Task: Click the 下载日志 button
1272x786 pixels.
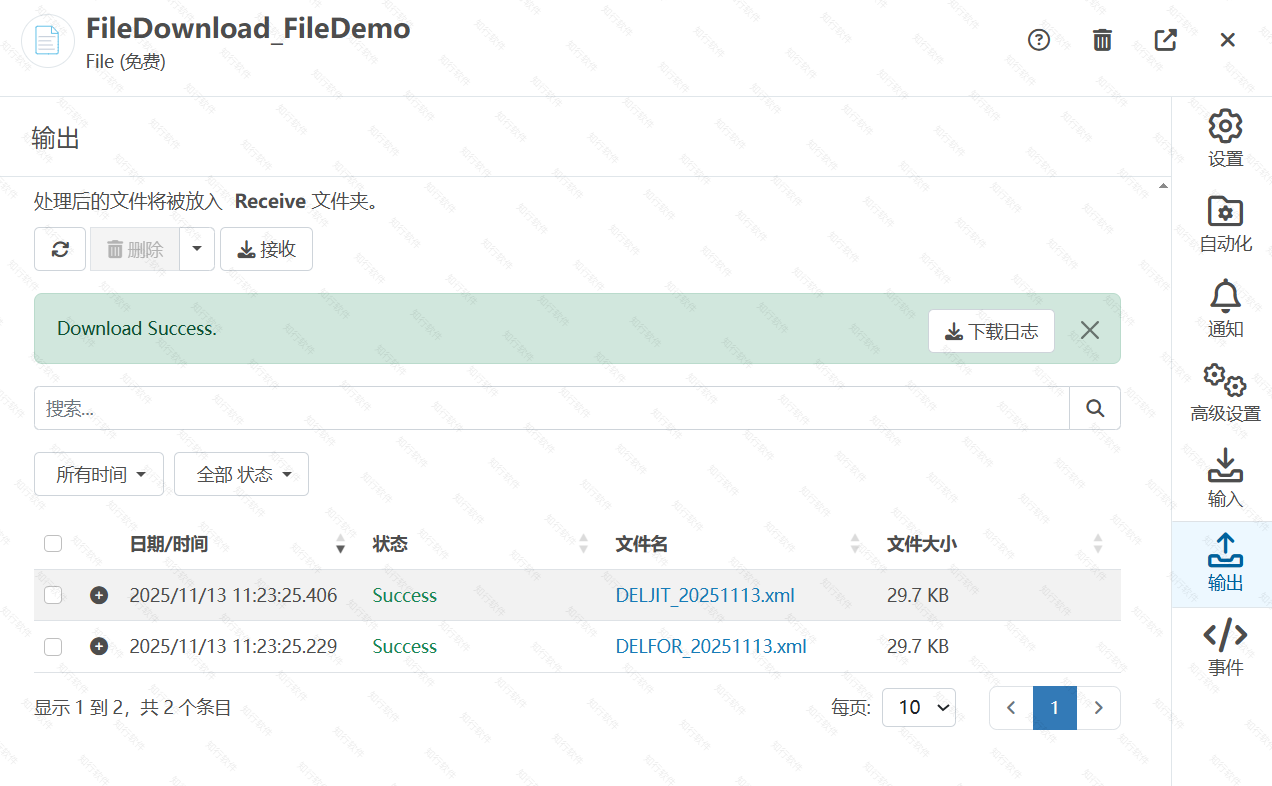Action: pos(991,330)
